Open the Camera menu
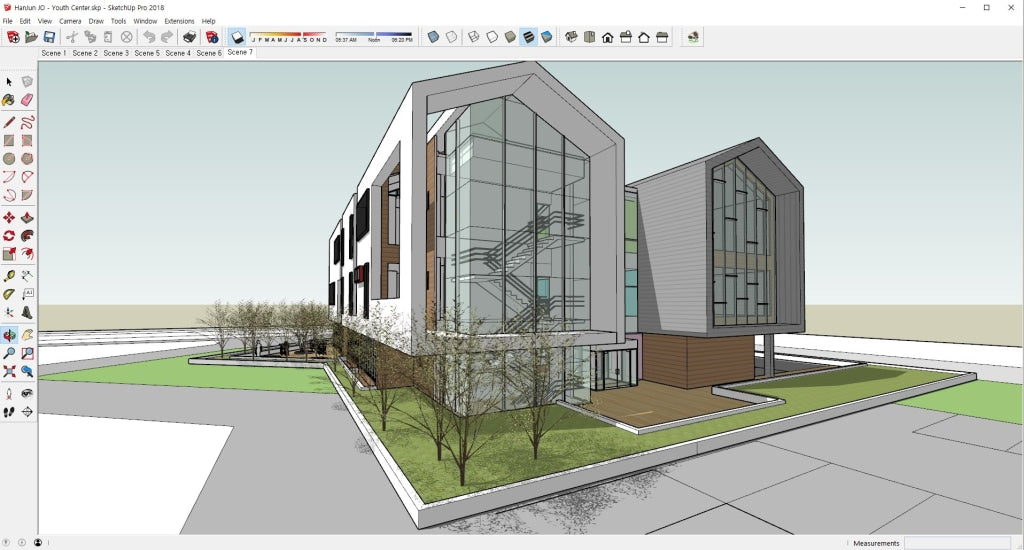This screenshot has width=1024, height=550. click(x=70, y=21)
